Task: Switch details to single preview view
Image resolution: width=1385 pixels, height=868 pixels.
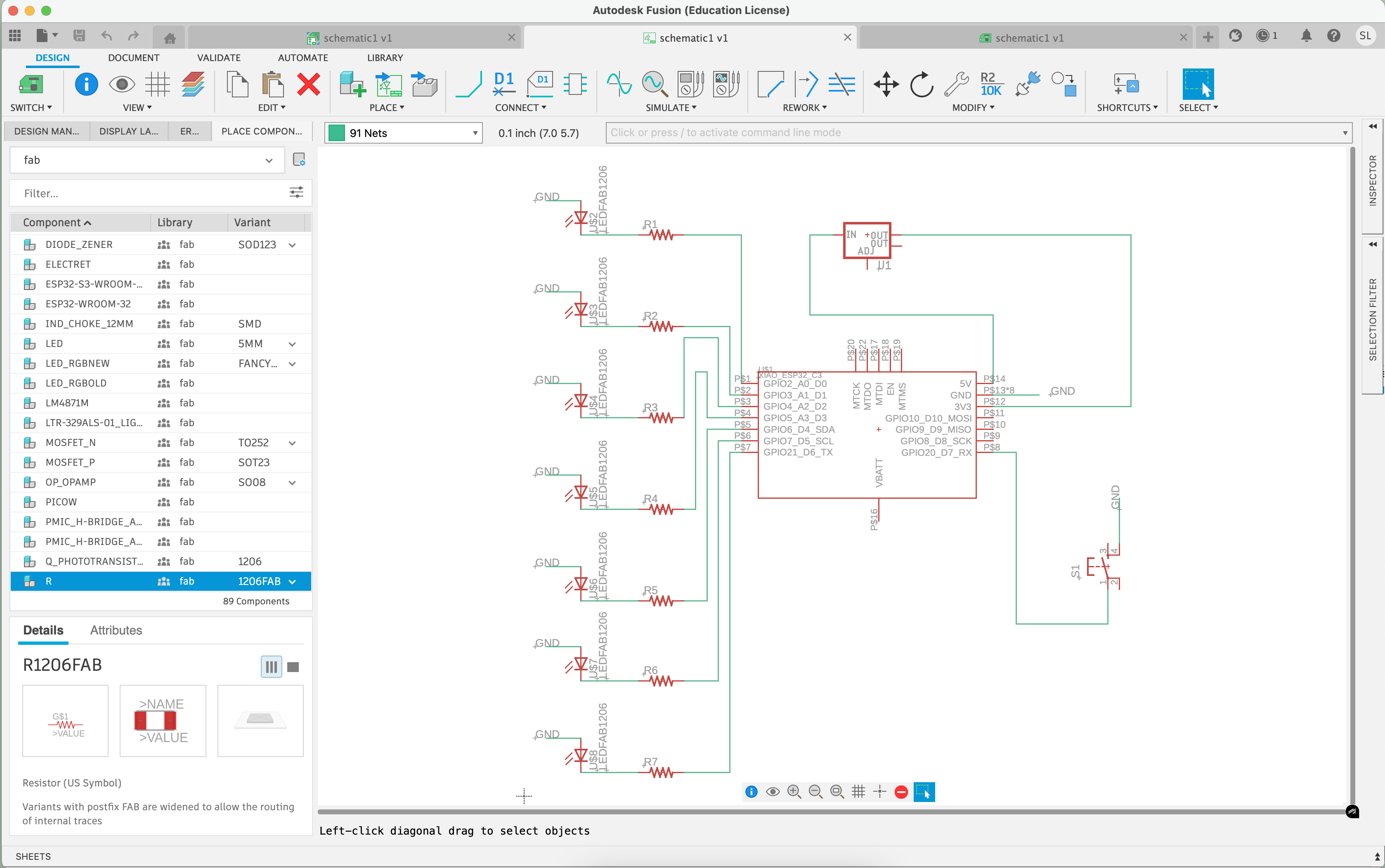Action: [x=293, y=667]
